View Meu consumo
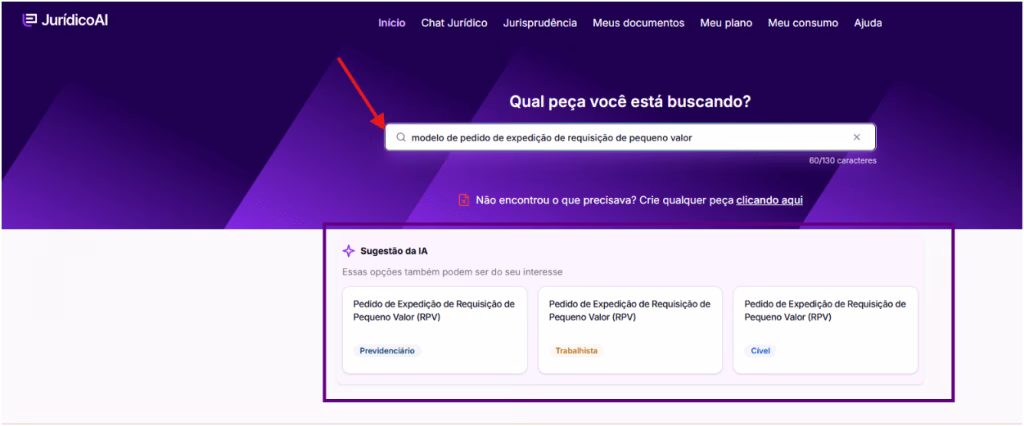This screenshot has width=1024, height=426. [803, 23]
